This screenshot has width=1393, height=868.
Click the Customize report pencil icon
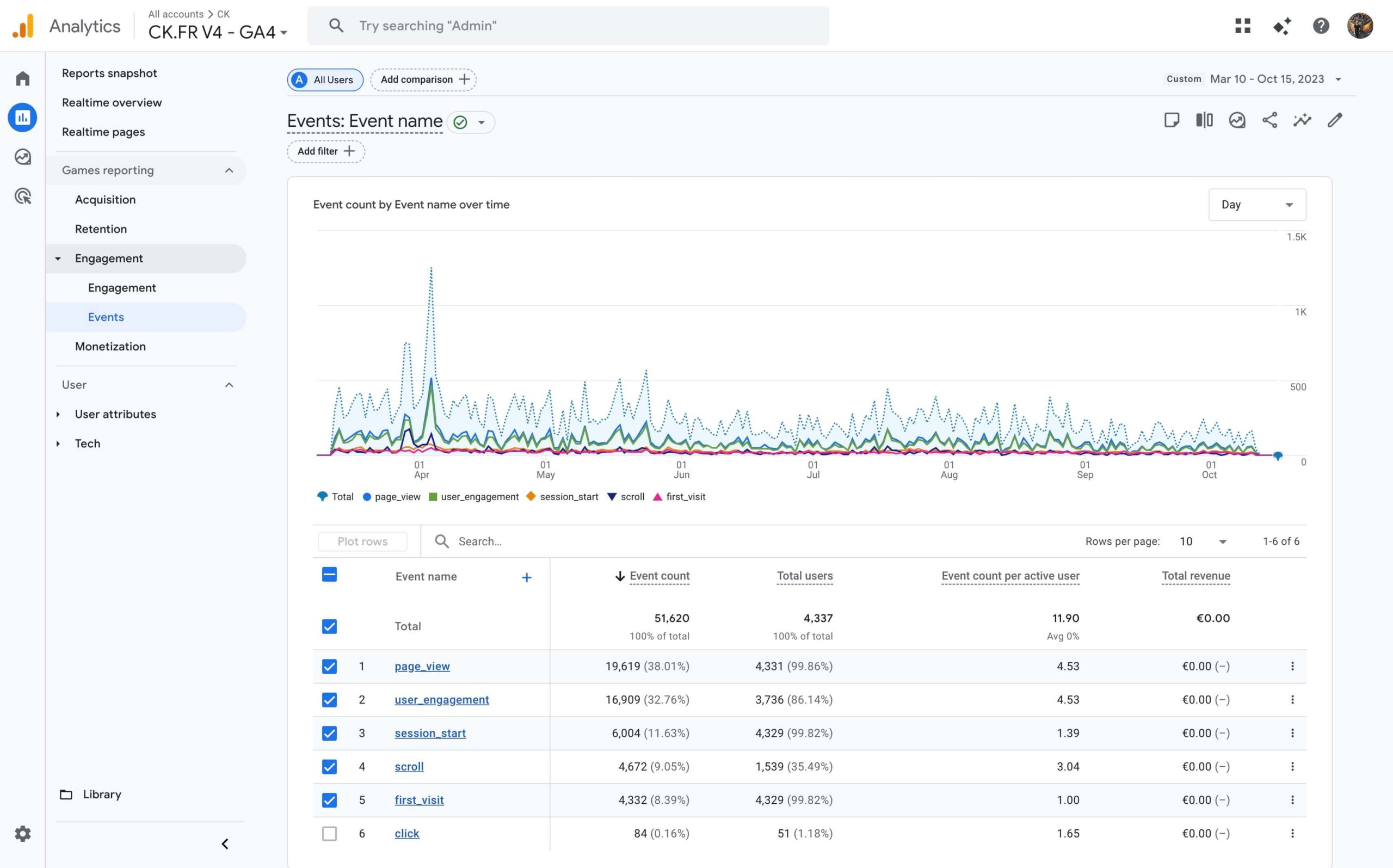pyautogui.click(x=1334, y=120)
